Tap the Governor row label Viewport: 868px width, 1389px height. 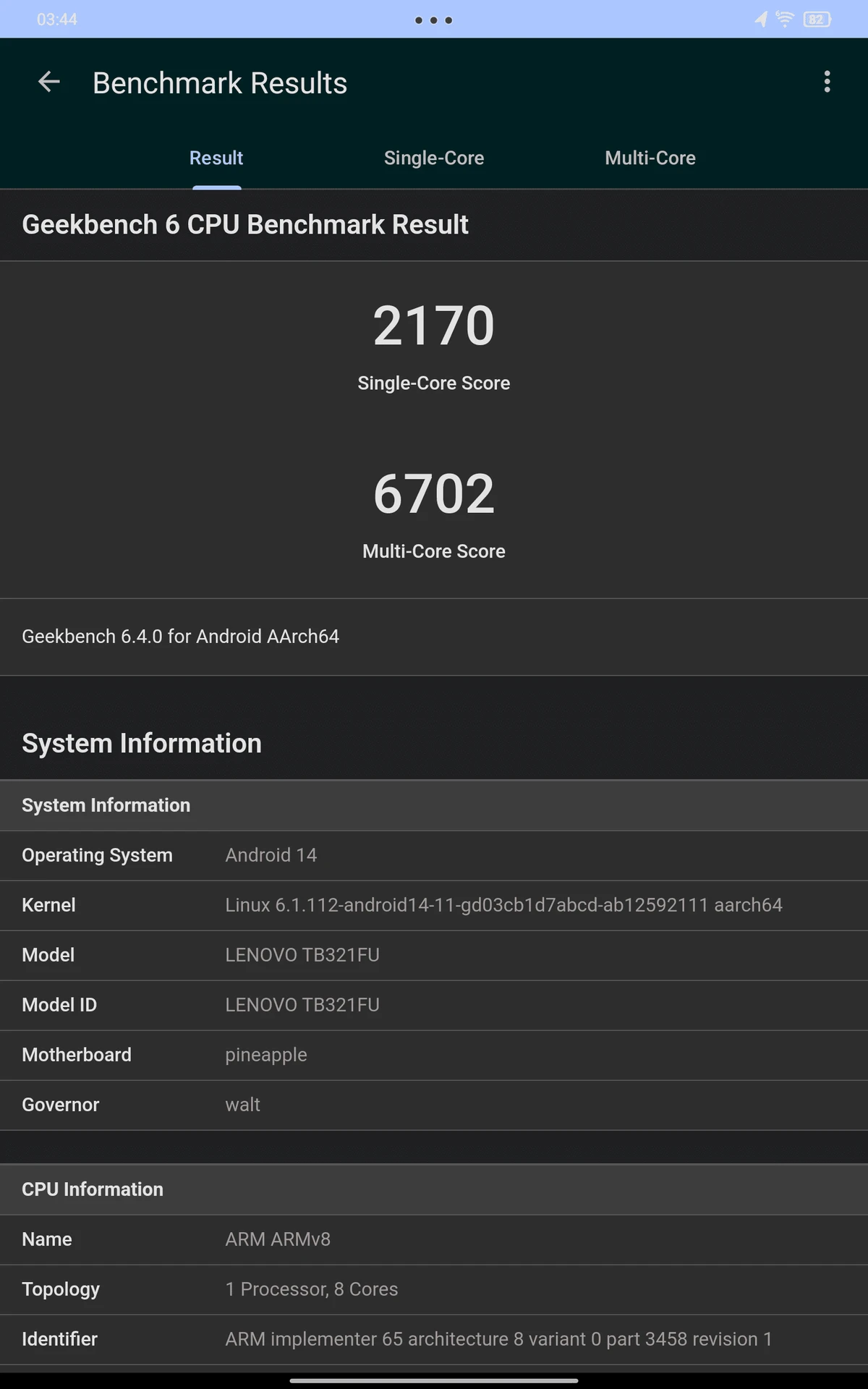[60, 1105]
